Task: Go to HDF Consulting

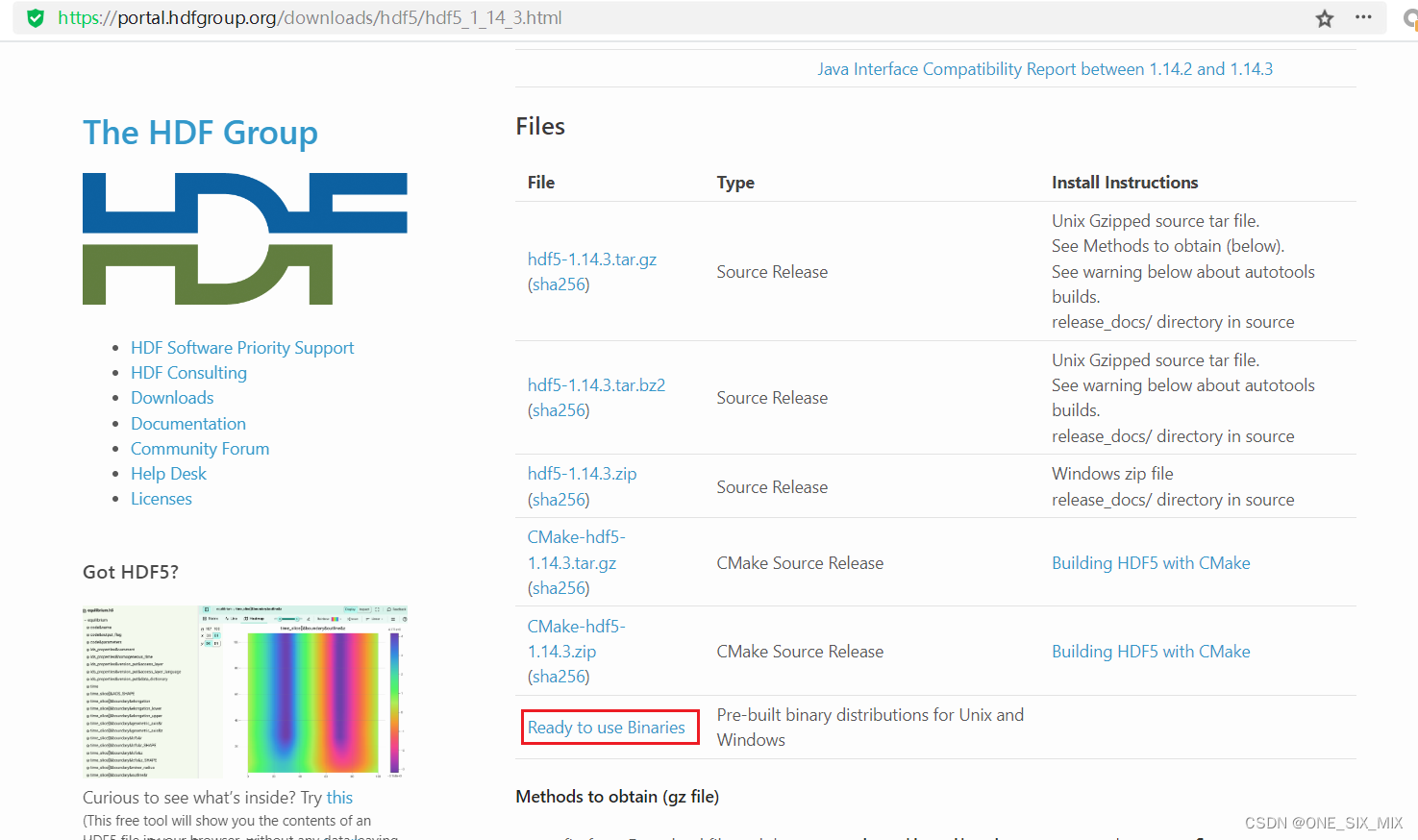Action: pyautogui.click(x=188, y=373)
